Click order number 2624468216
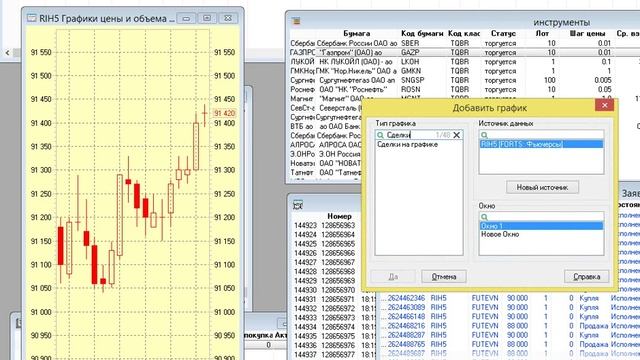 coord(406,326)
